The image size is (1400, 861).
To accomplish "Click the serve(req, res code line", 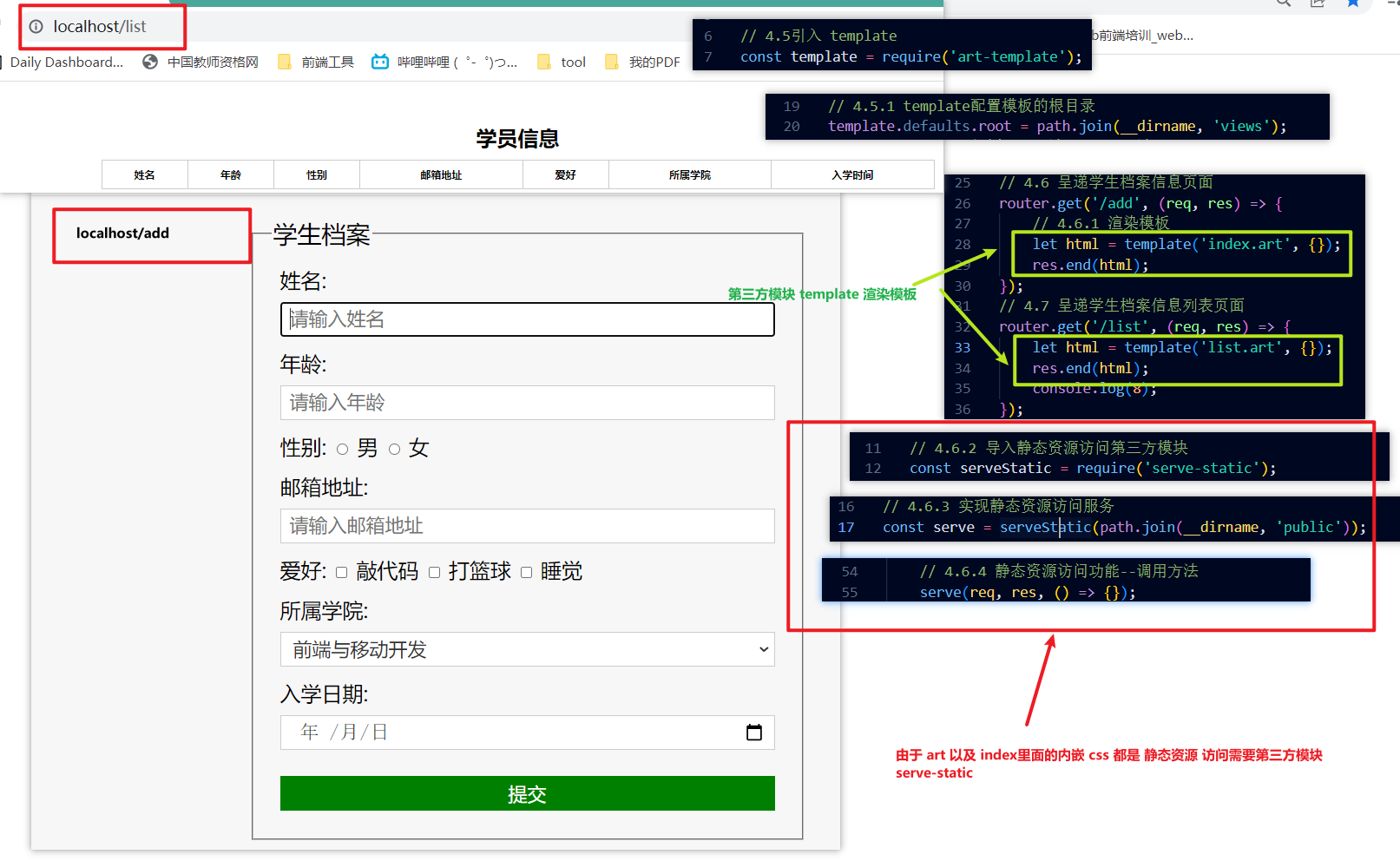I will click(x=1028, y=592).
